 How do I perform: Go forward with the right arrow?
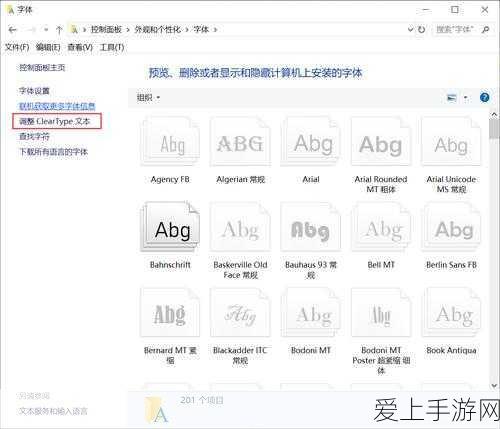(31, 30)
